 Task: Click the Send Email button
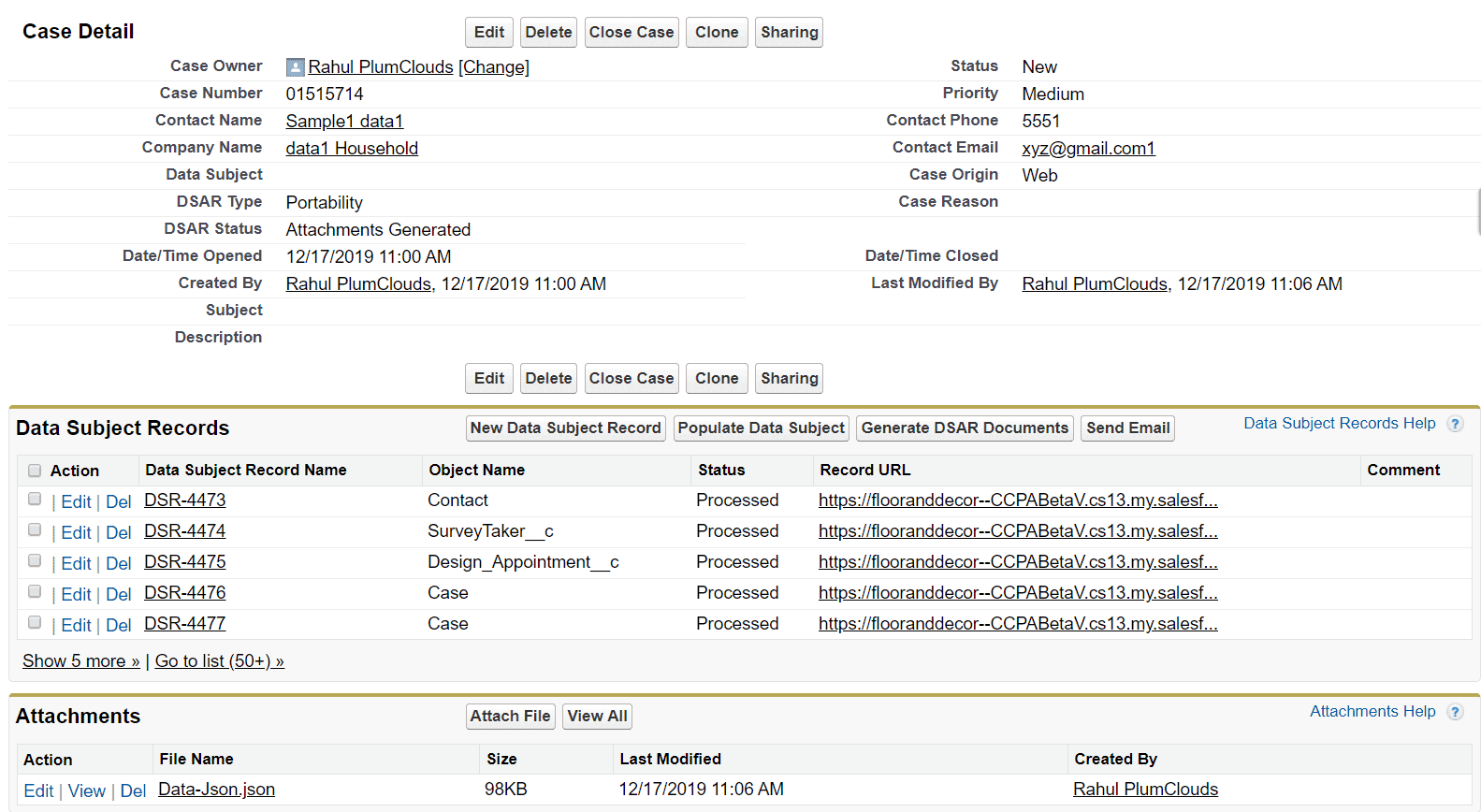(x=1127, y=428)
